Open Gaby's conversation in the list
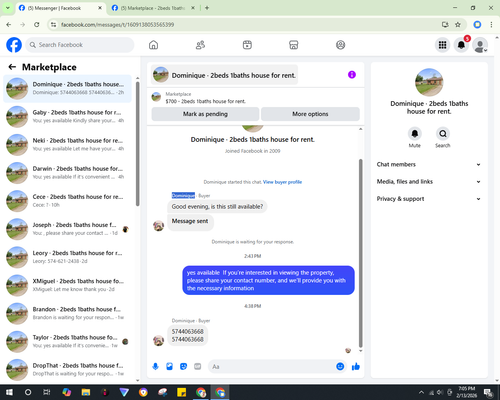This screenshot has width=500, height=400. [67, 117]
